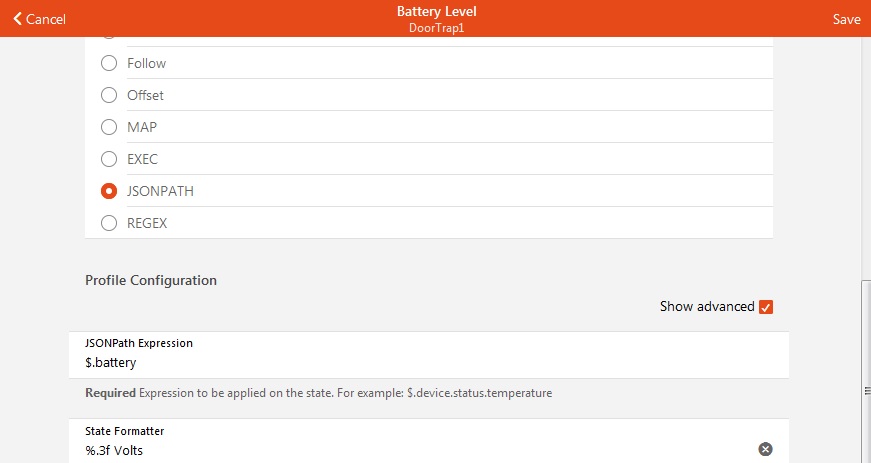This screenshot has height=463, width=871.
Task: Clear State Formatter with the X icon
Action: pos(765,449)
